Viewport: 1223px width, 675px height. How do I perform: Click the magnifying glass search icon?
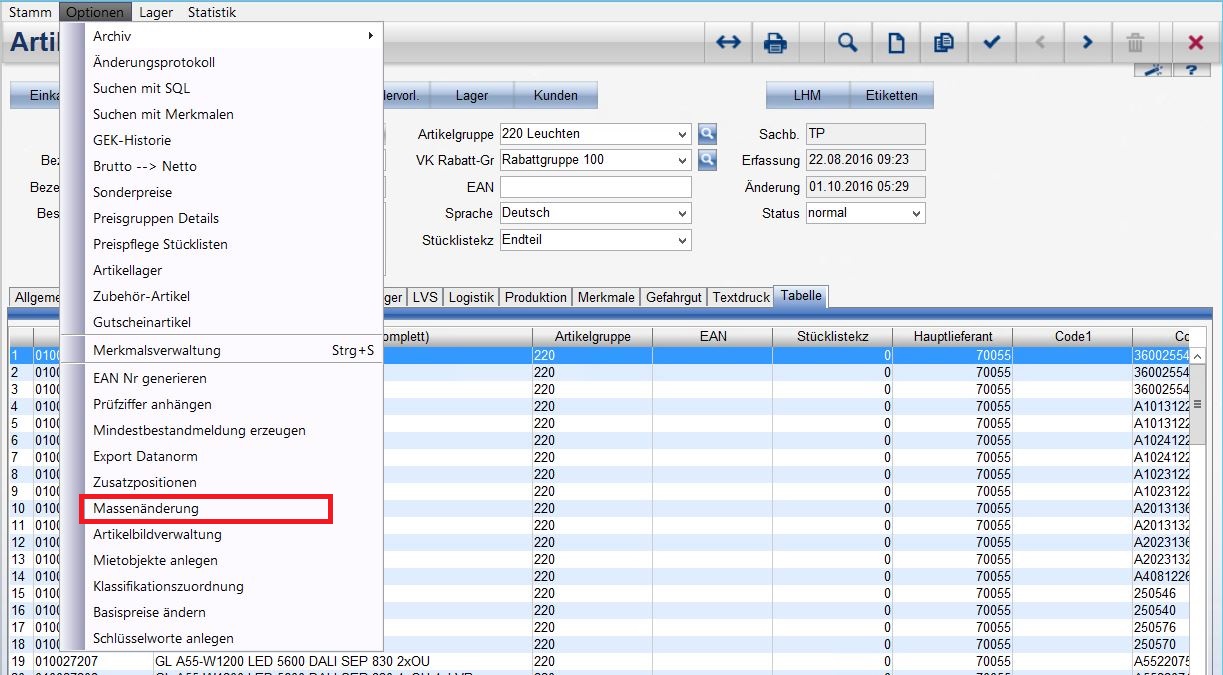tap(847, 43)
